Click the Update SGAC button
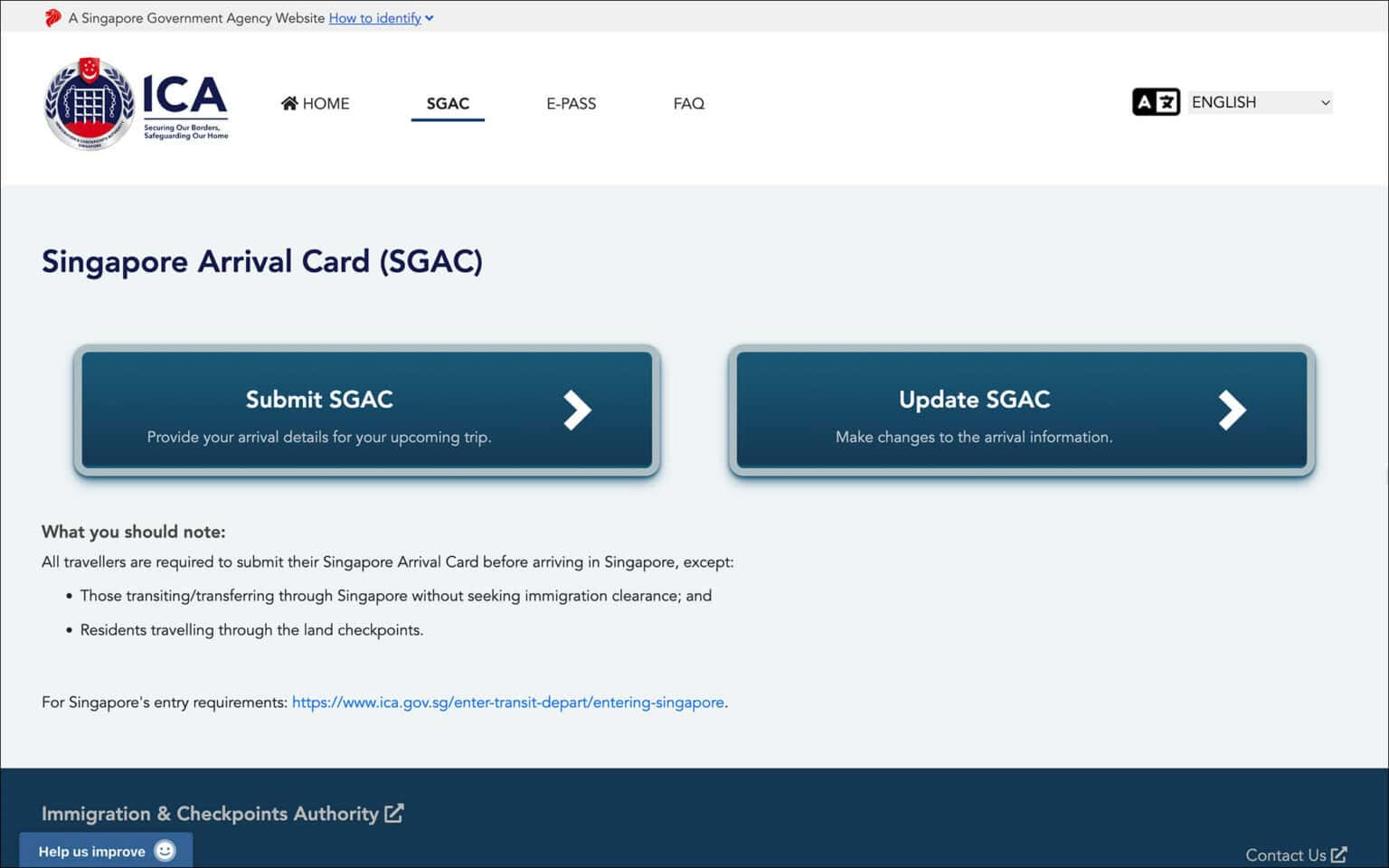 pyautogui.click(x=1020, y=410)
